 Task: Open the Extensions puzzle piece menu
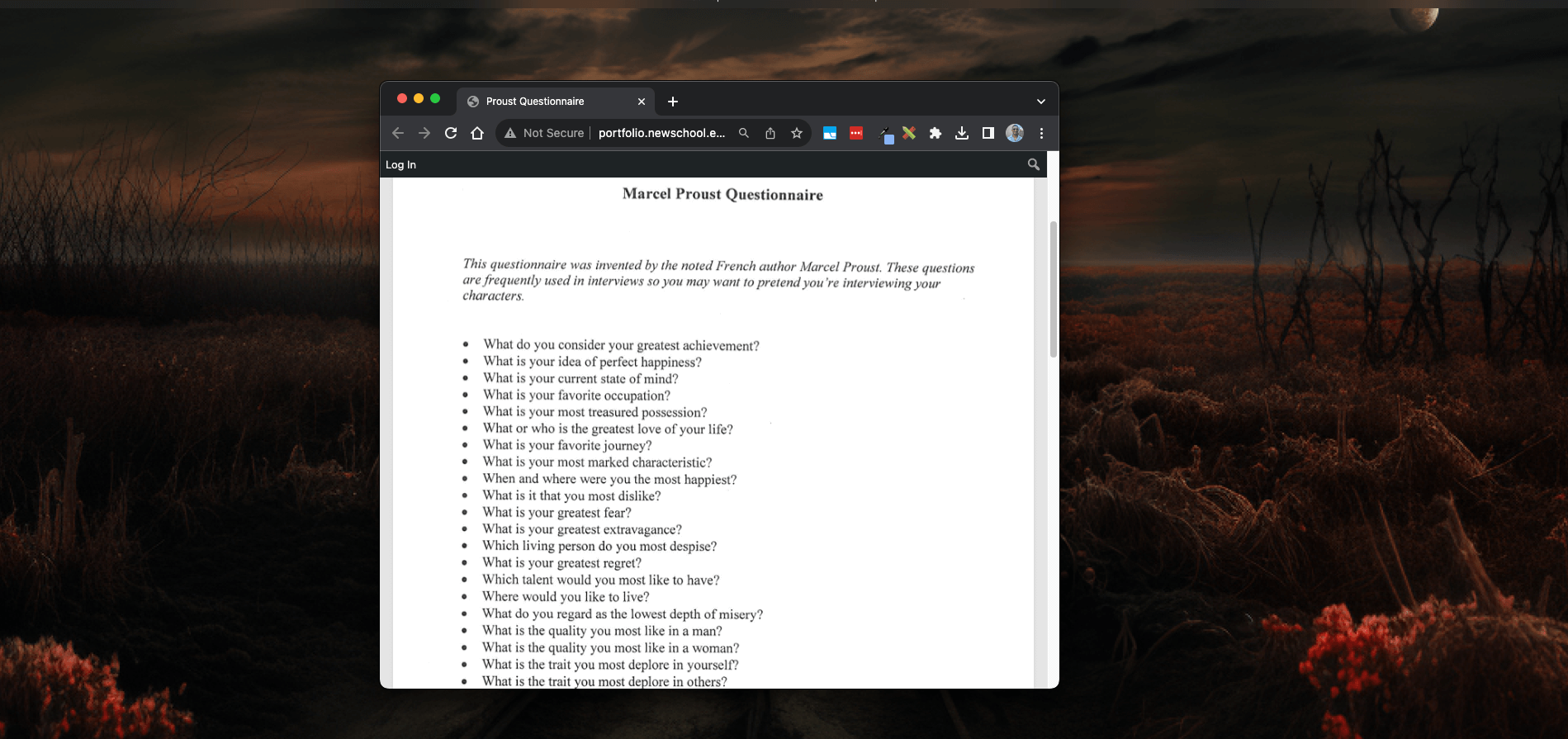tap(936, 133)
